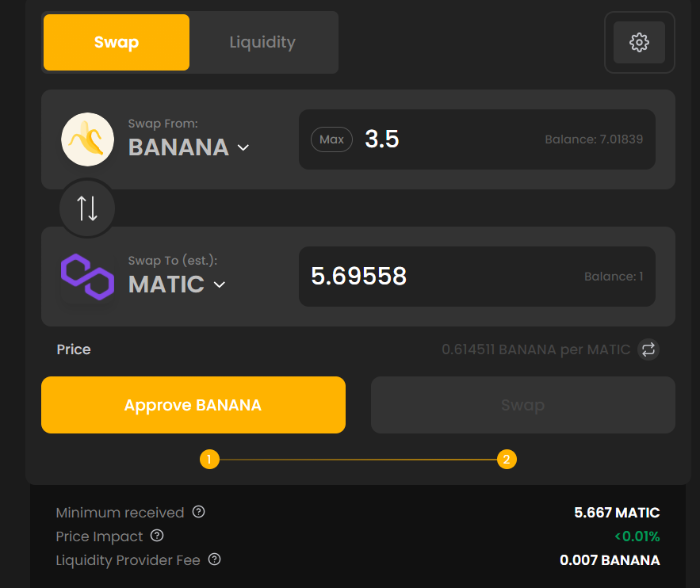Image resolution: width=700 pixels, height=588 pixels.
Task: Expand the BANANA token dropdown chevron
Action: [243, 147]
